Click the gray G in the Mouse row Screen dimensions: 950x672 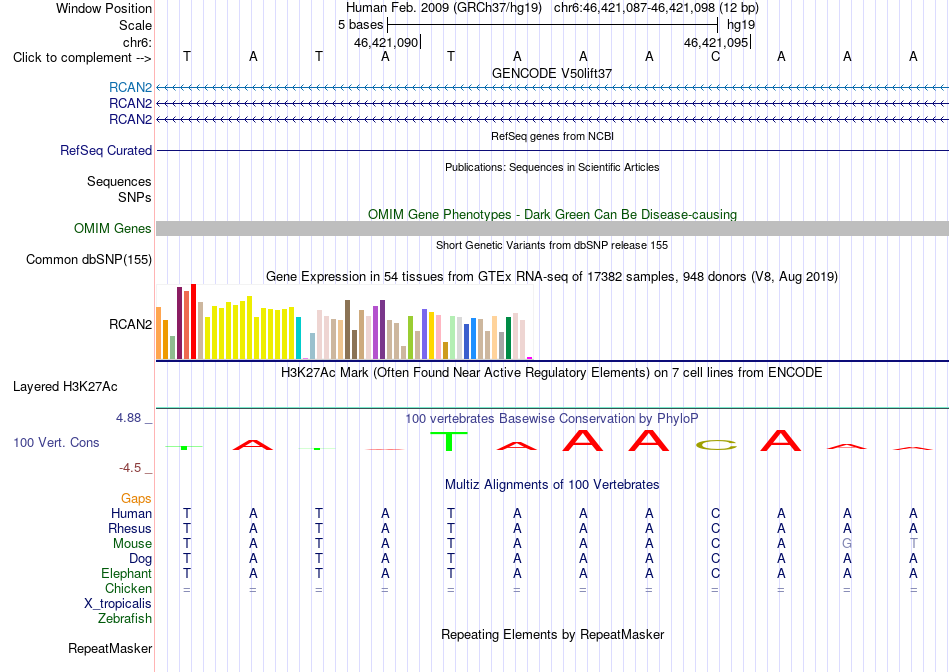coord(847,544)
